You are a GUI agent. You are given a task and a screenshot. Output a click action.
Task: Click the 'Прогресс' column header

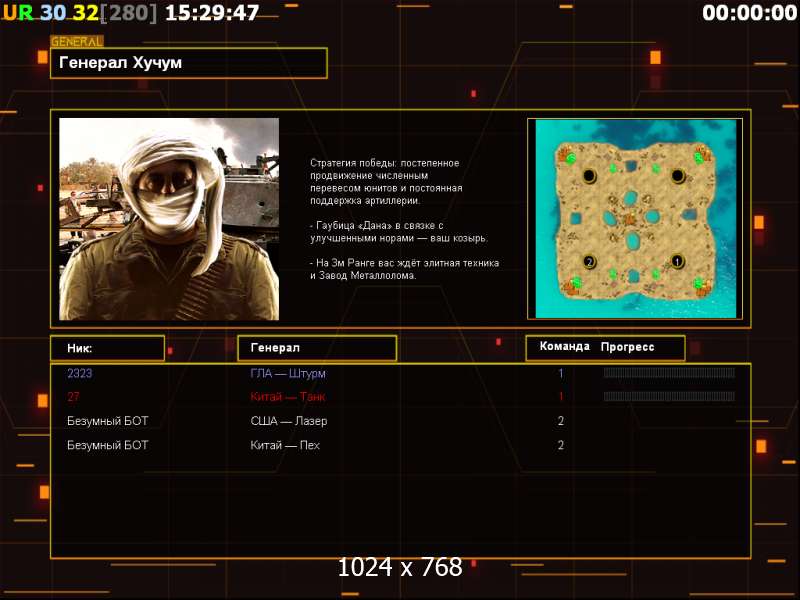pos(627,347)
